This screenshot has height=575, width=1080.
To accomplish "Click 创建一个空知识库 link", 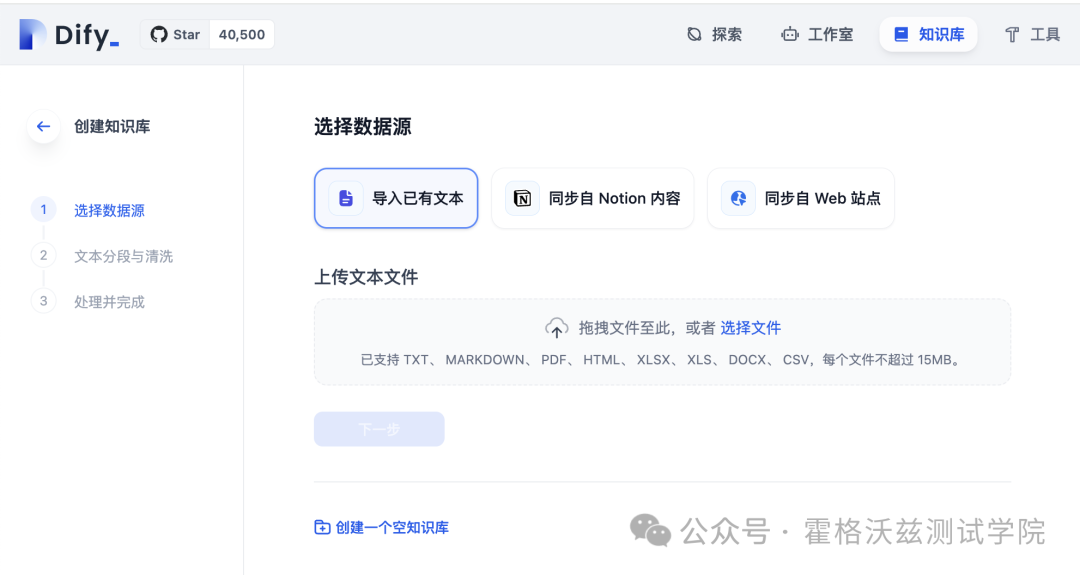I will [x=392, y=527].
